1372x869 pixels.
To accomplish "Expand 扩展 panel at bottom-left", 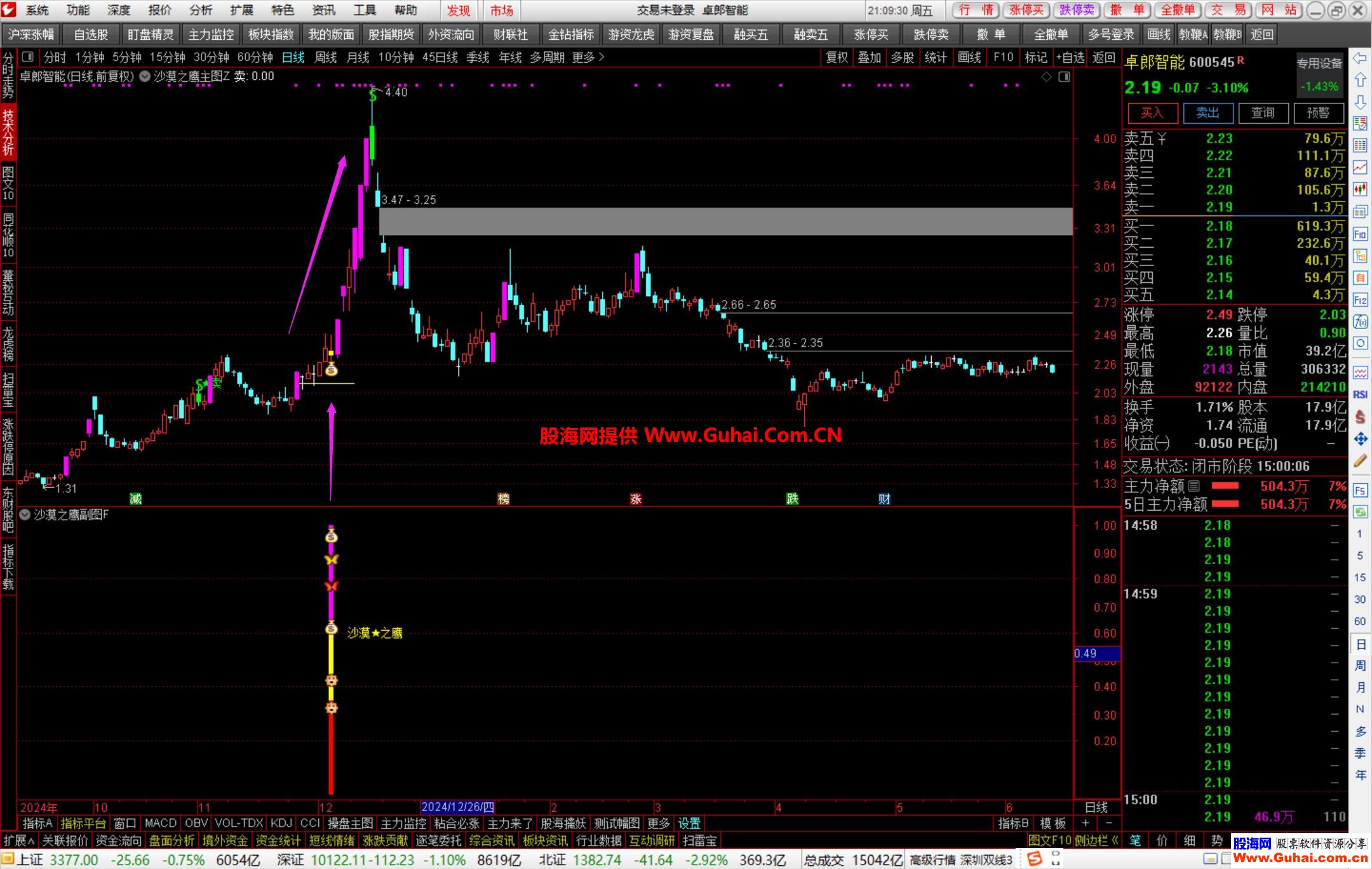I will (x=19, y=840).
